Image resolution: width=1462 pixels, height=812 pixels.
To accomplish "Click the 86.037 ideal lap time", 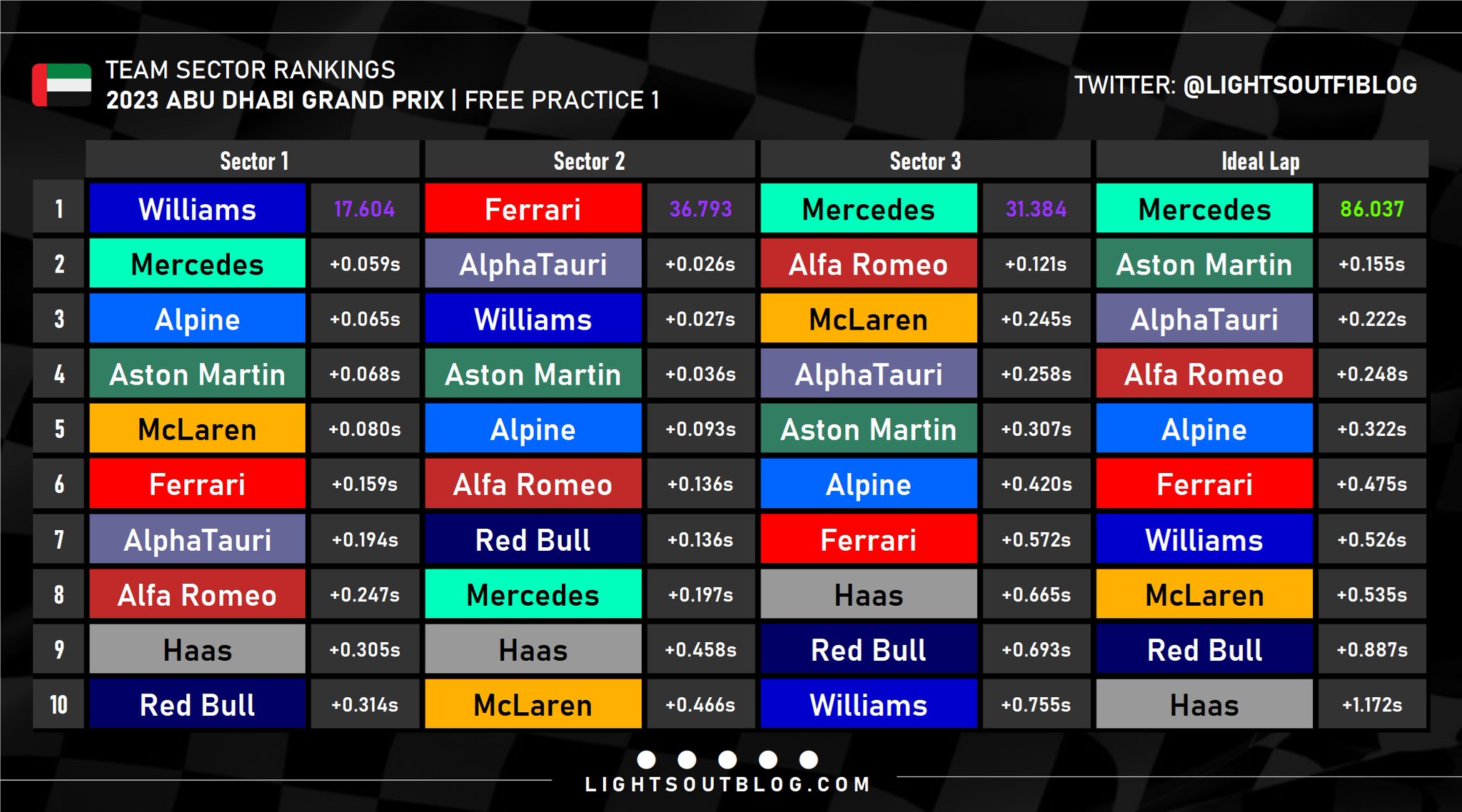I will tap(1372, 208).
